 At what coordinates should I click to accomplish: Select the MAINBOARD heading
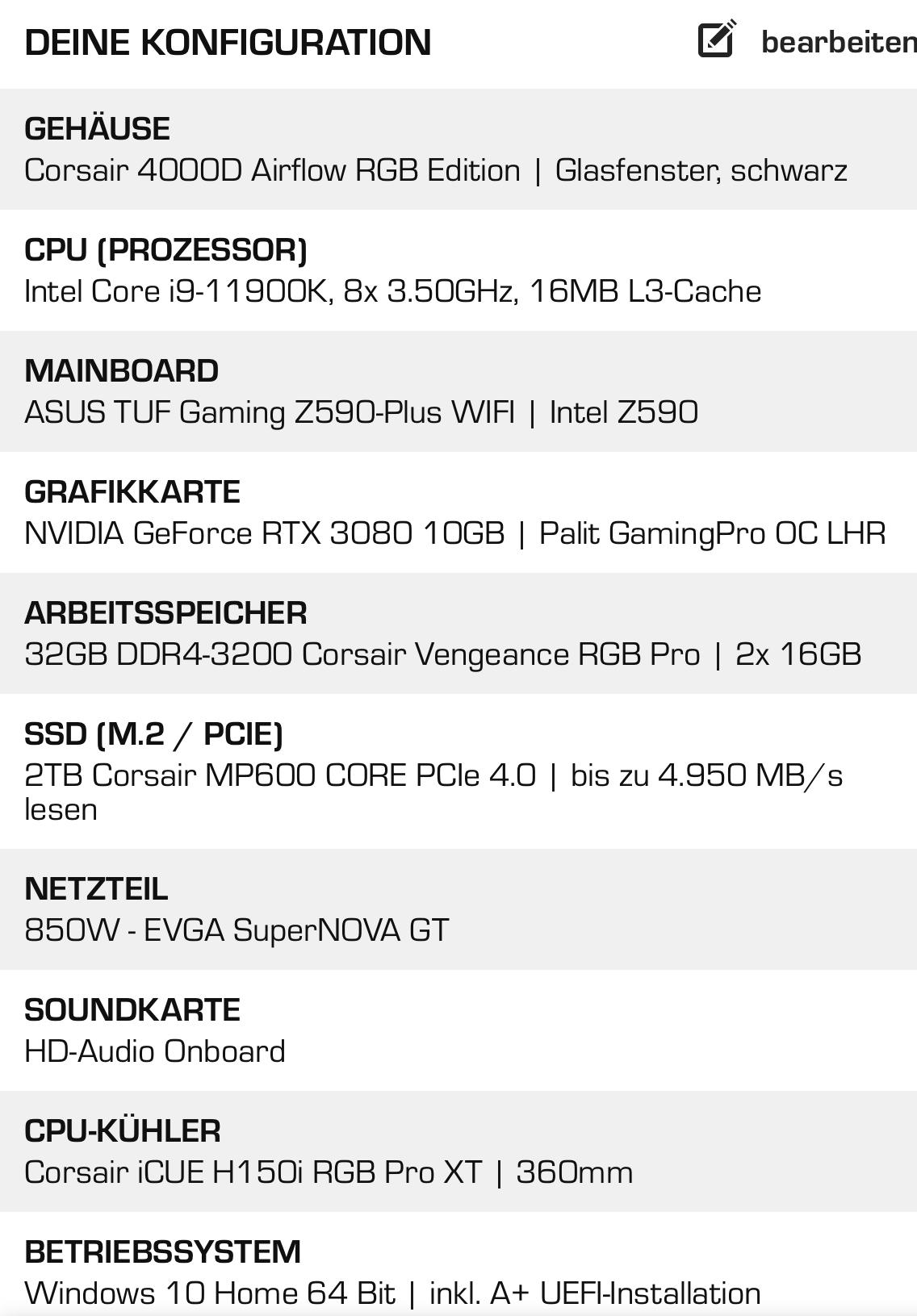pos(121,371)
